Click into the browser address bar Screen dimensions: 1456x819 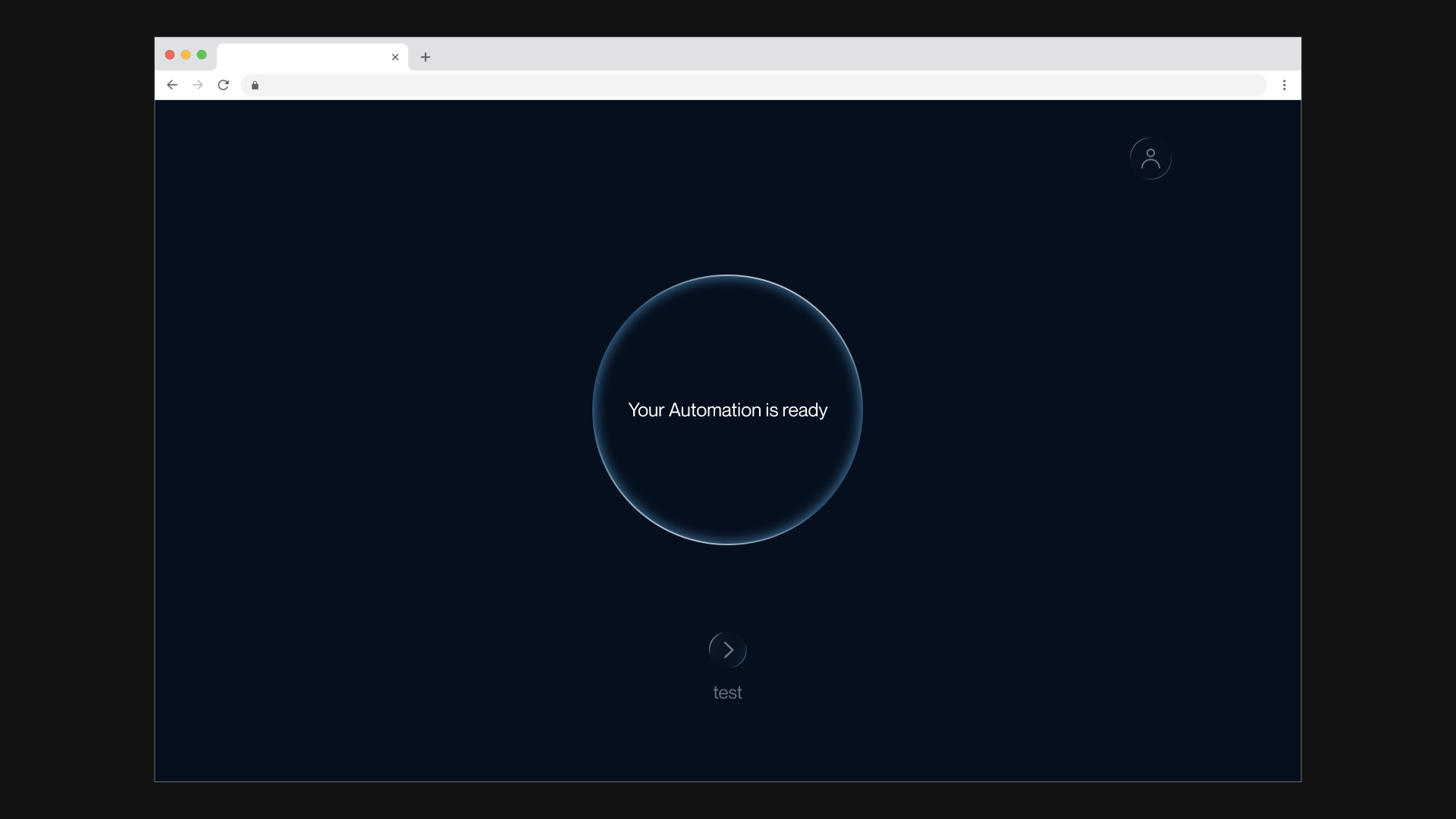click(x=758, y=85)
